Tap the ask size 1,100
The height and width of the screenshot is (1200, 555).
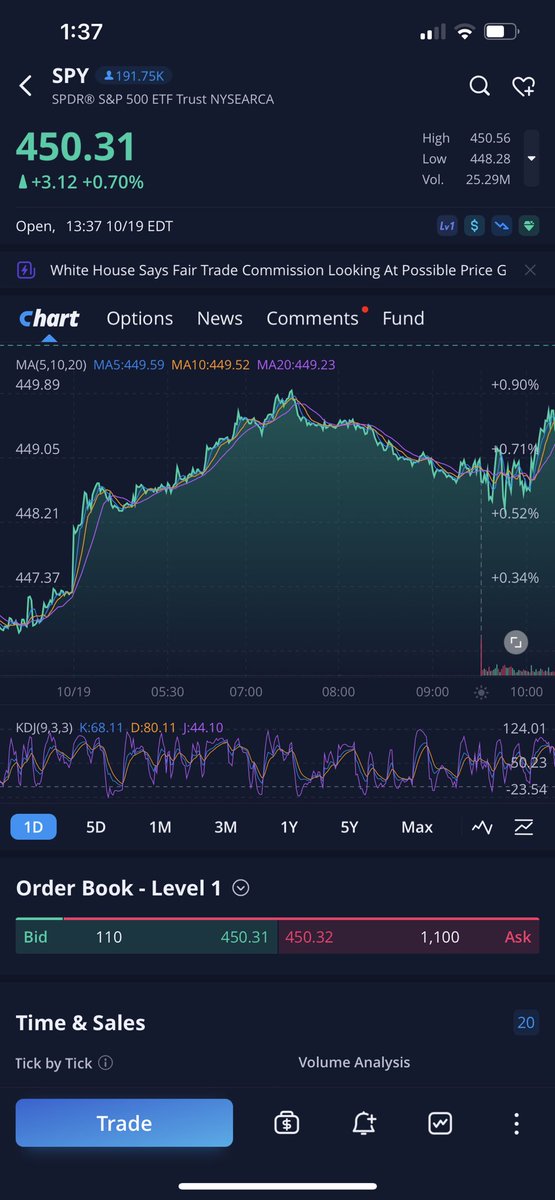pos(441,937)
